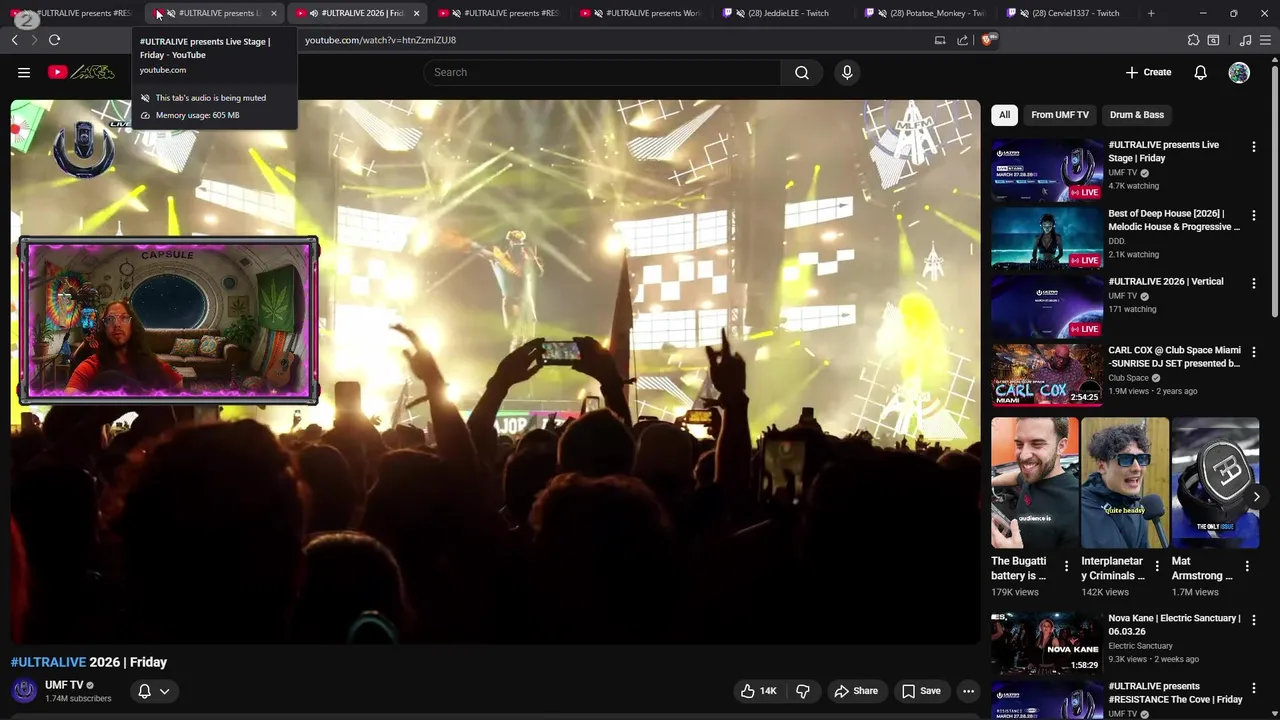Viewport: 1280px width, 720px height.
Task: Go back with the browser back arrow
Action: pos(14,40)
